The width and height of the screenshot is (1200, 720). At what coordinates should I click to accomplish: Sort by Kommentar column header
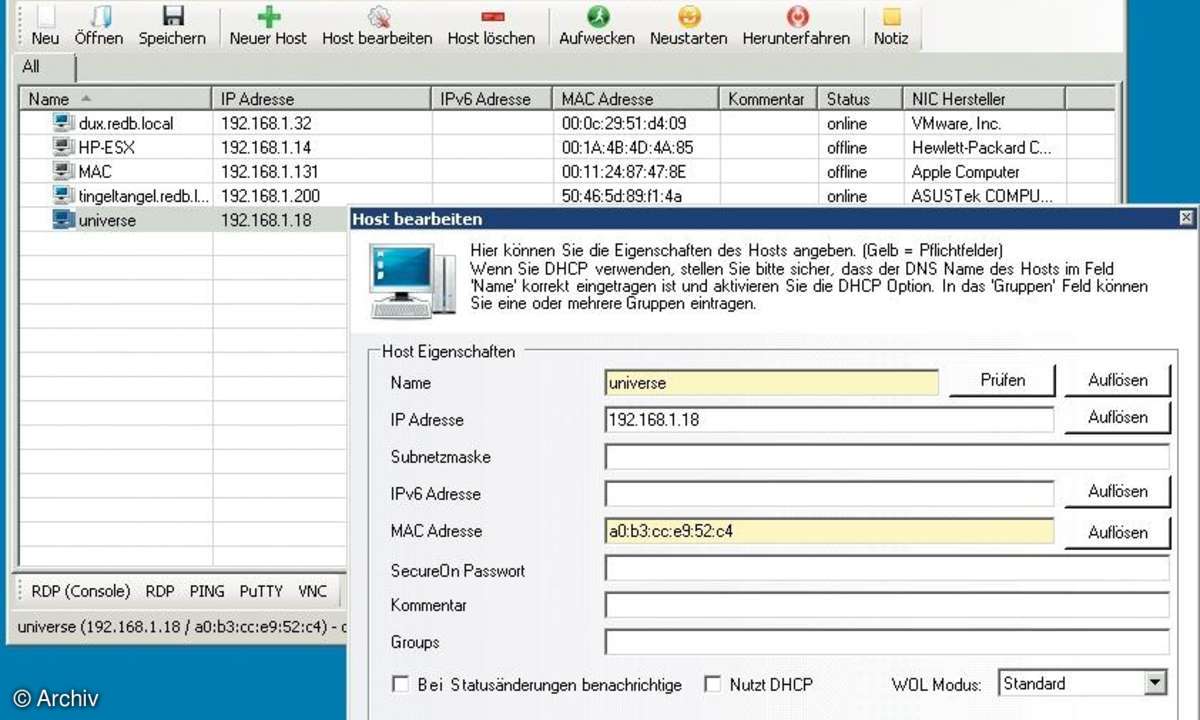[x=768, y=99]
